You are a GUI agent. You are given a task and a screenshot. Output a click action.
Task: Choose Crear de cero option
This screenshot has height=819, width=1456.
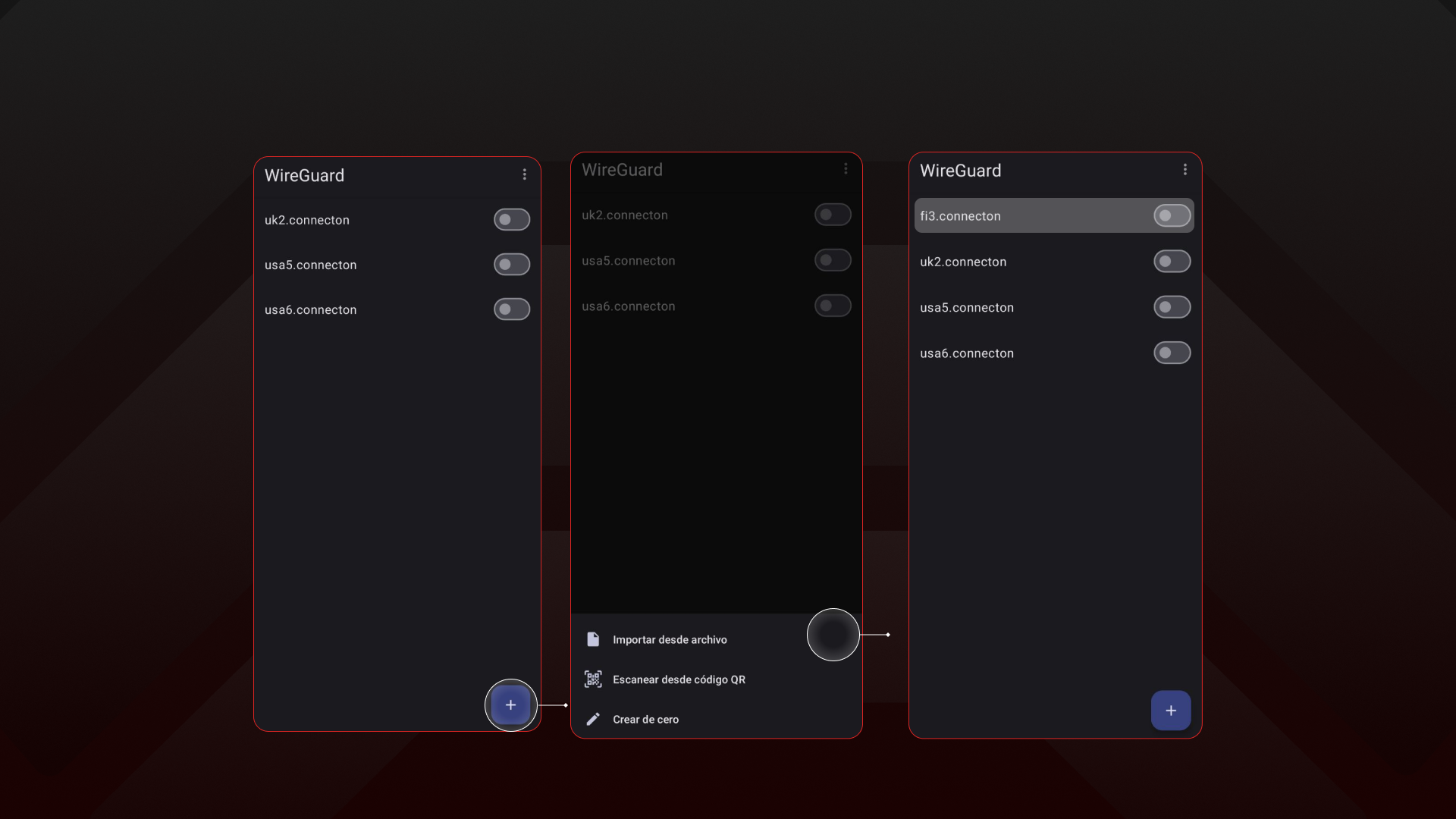pos(645,720)
